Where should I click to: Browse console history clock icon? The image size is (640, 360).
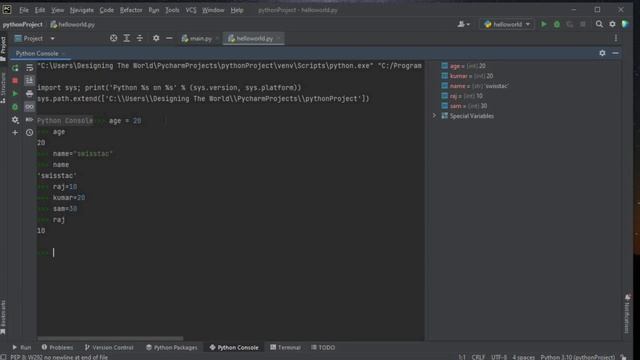click(x=29, y=133)
